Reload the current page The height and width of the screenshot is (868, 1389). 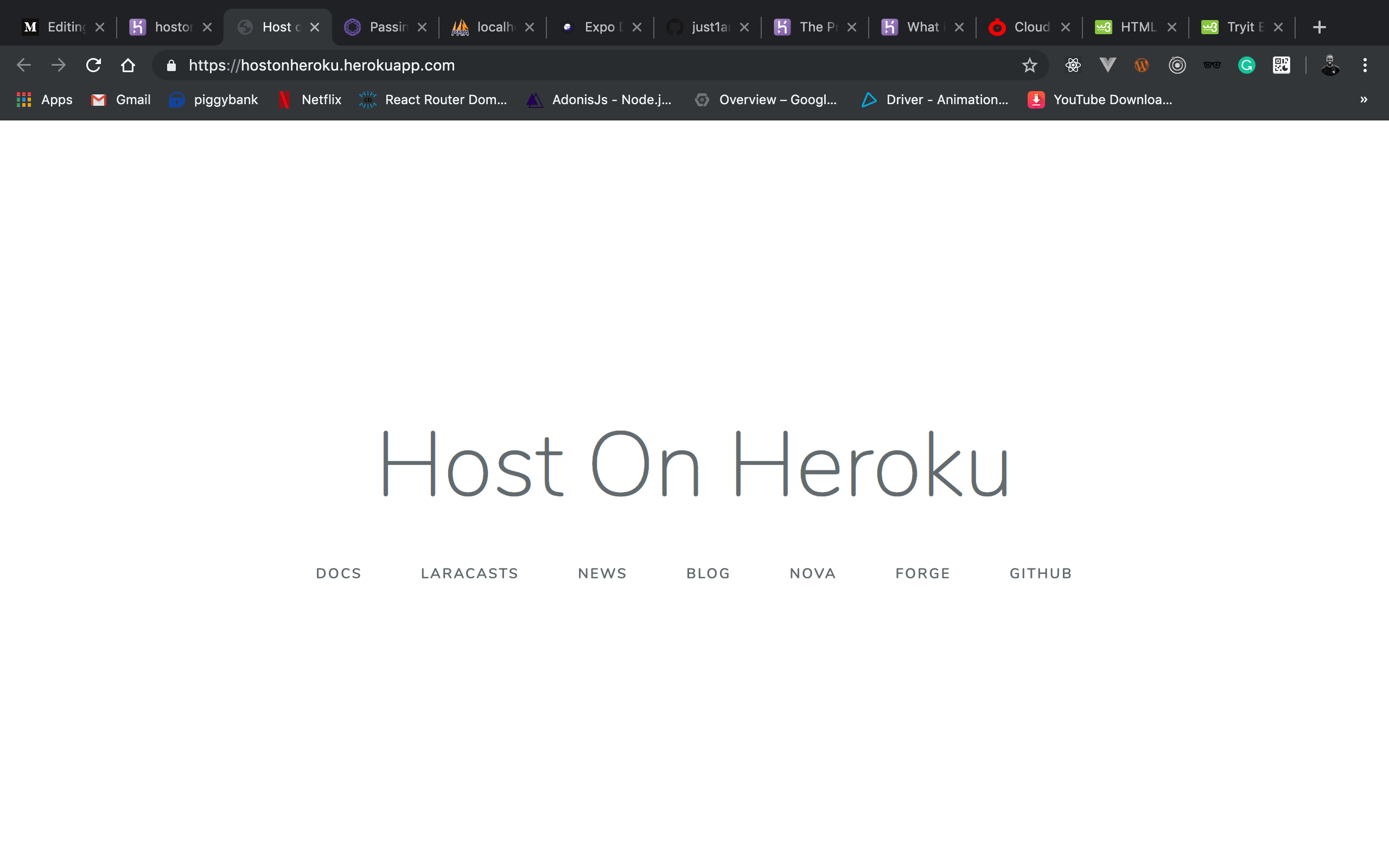[93, 65]
